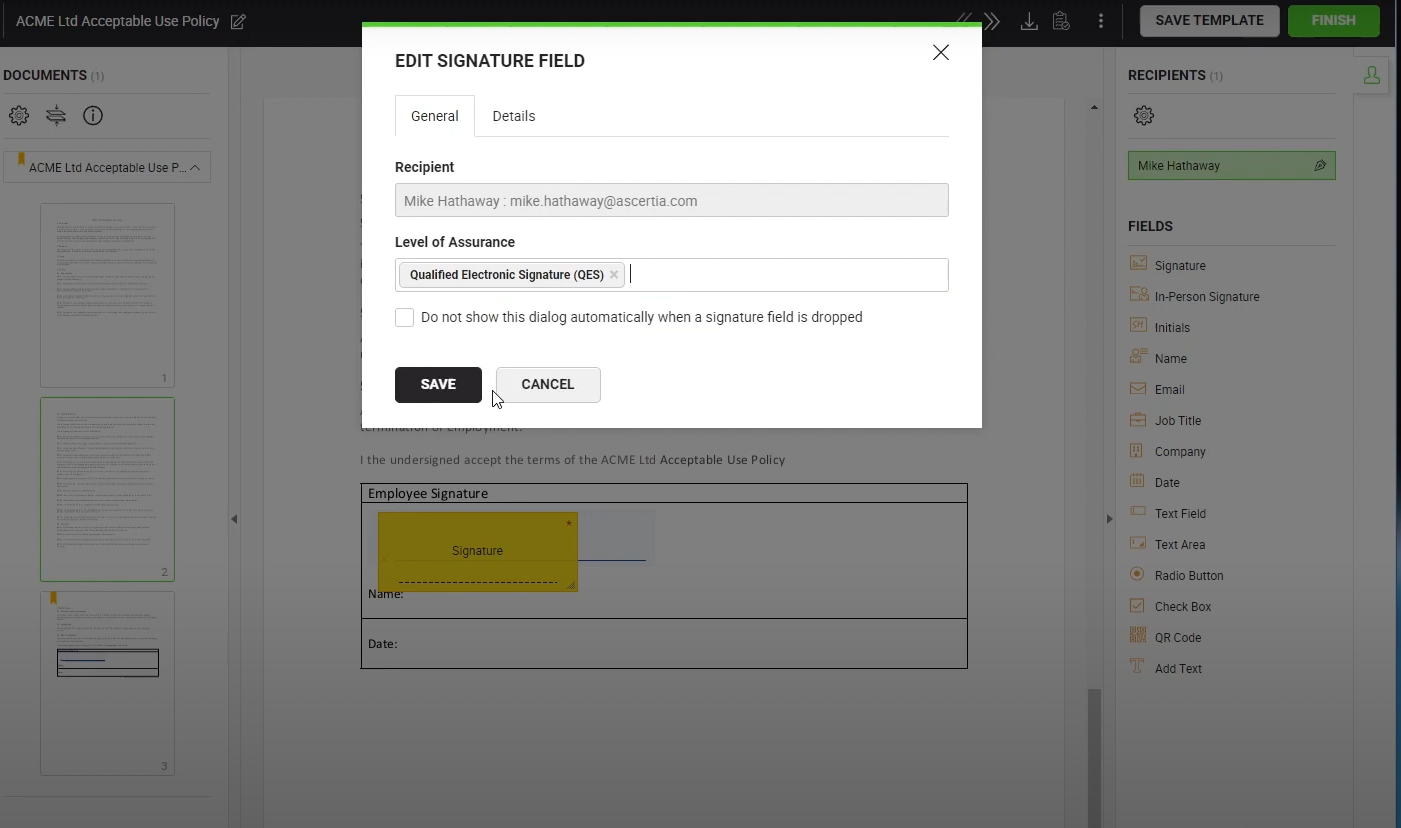Show document info icon
The image size is (1401, 828).
(93, 116)
